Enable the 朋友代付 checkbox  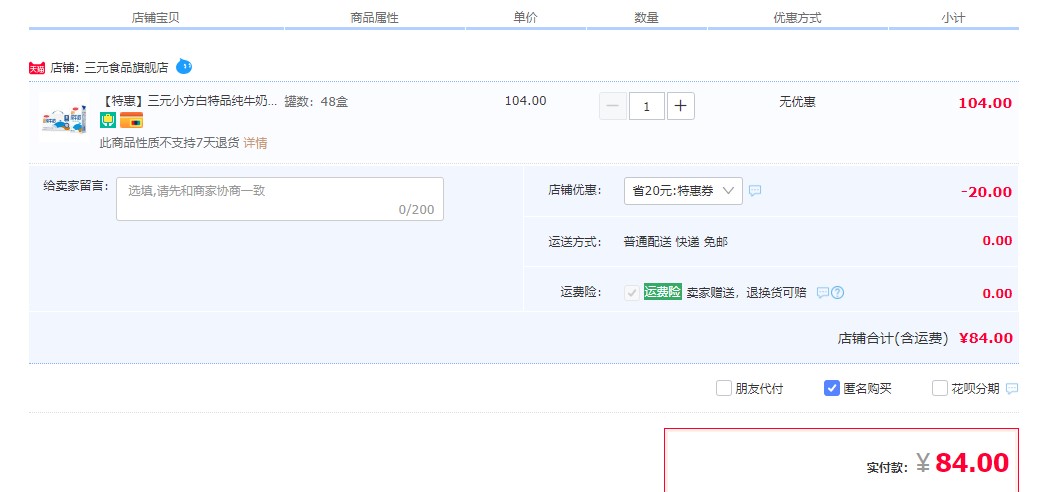tap(723, 388)
